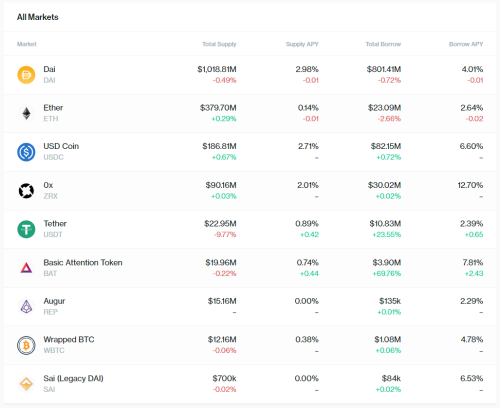
Task: Select the Sai Legacy DAI icon
Action: (x=26, y=384)
